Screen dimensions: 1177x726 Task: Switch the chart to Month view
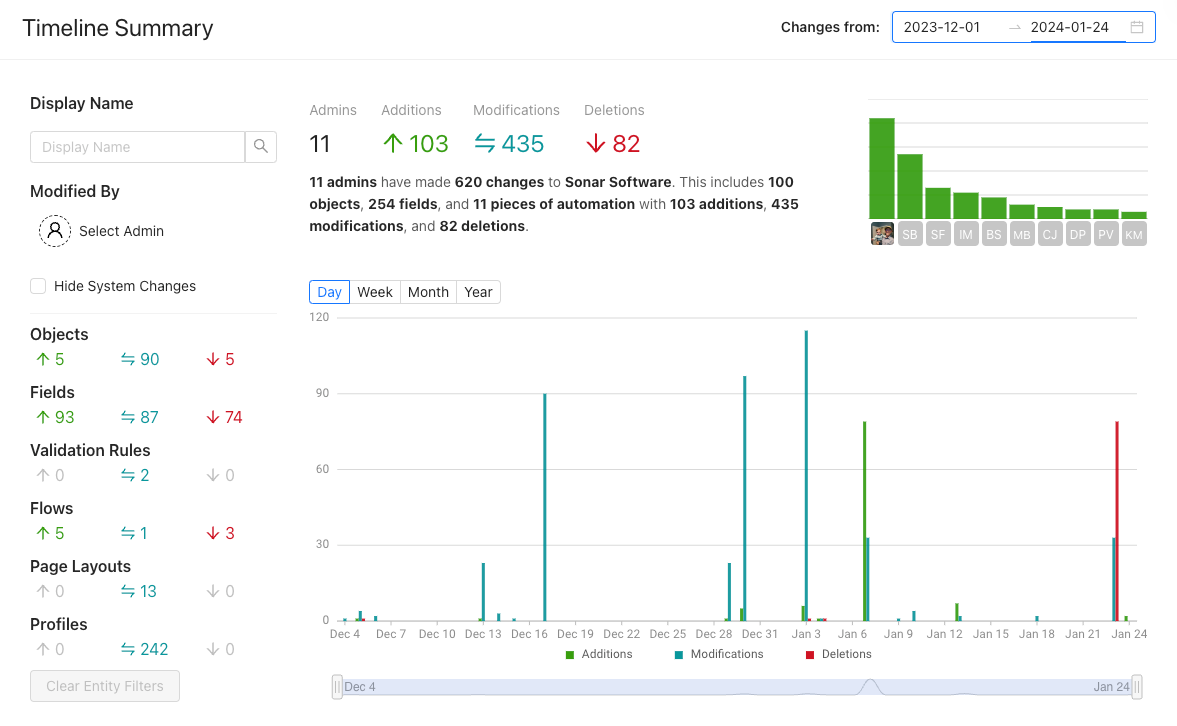[x=428, y=292]
